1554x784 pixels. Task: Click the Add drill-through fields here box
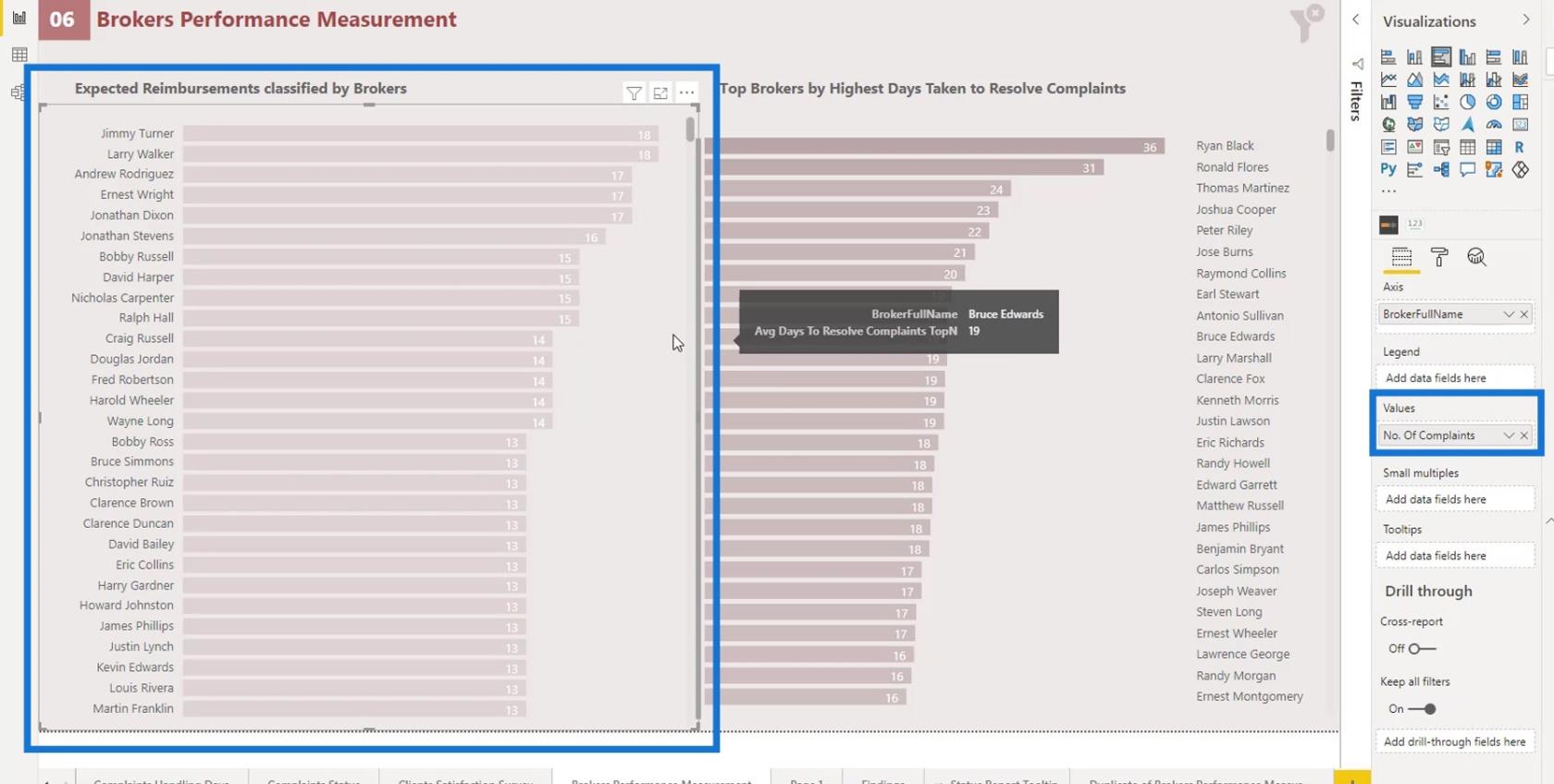[1454, 741]
